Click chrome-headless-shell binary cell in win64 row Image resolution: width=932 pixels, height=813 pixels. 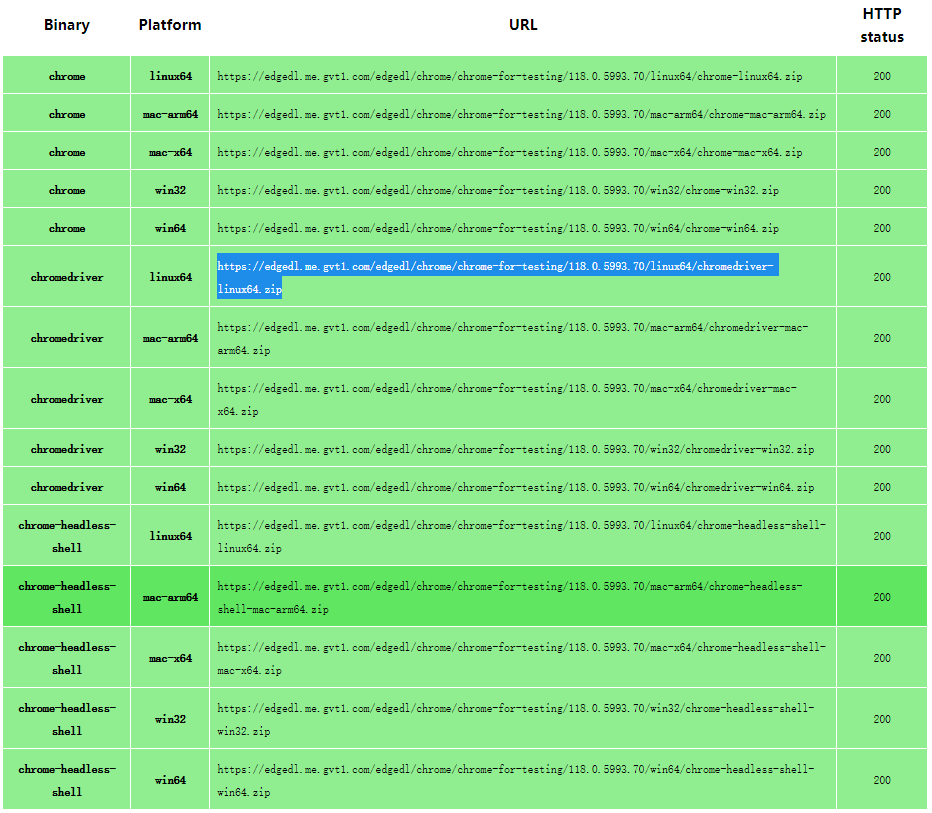pos(67,780)
